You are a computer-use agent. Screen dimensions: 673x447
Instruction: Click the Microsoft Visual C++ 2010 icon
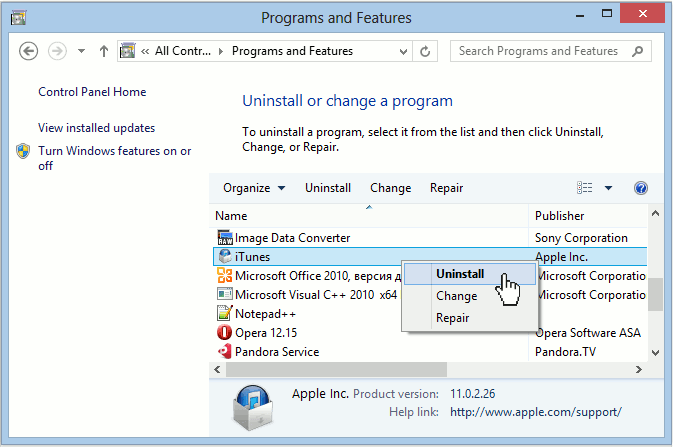224,294
